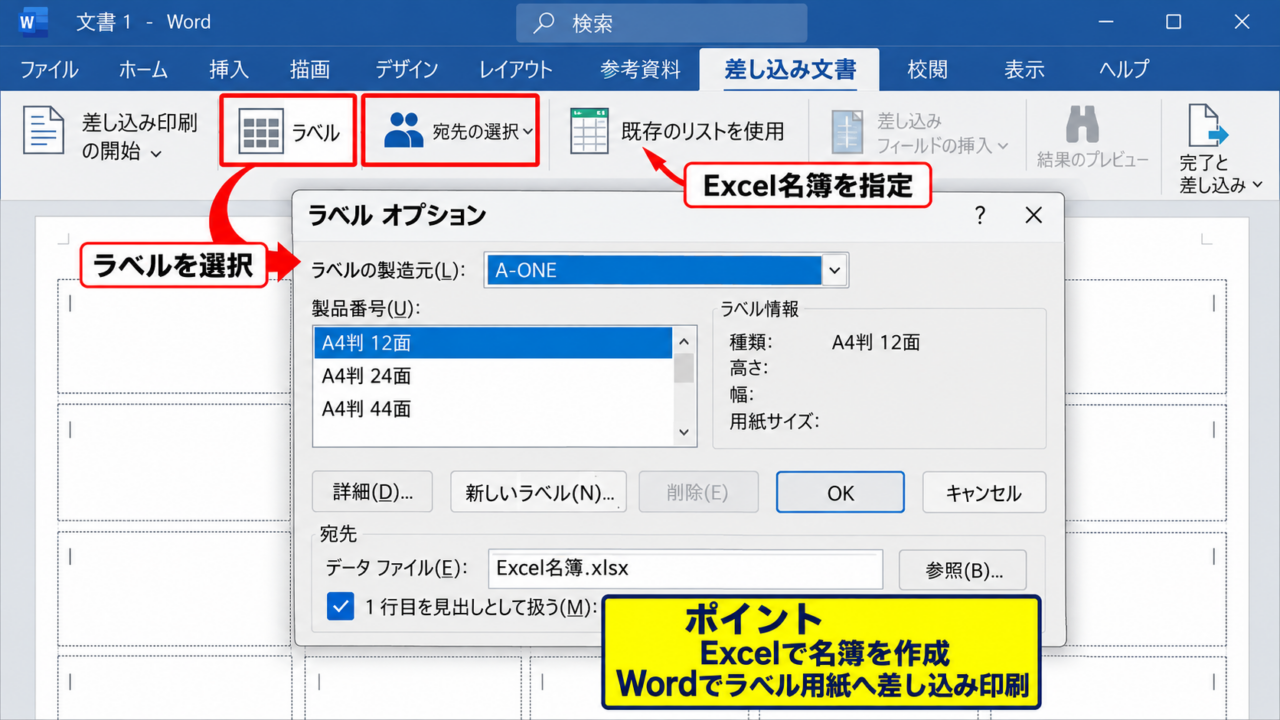Maximize the Word window
This screenshot has width=1280, height=720.
point(1174,22)
